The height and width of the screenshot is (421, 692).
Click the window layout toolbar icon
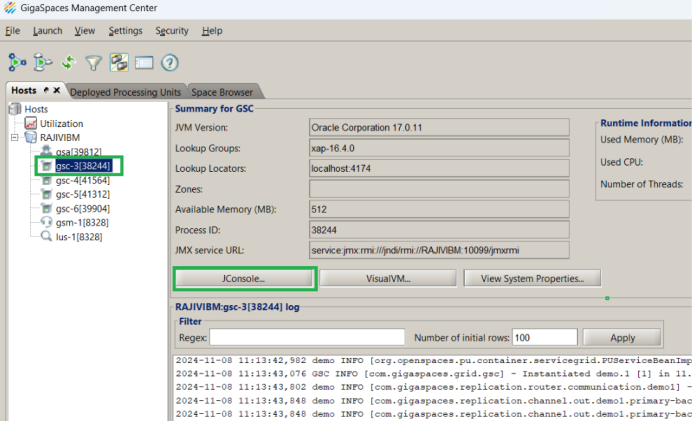pyautogui.click(x=144, y=63)
